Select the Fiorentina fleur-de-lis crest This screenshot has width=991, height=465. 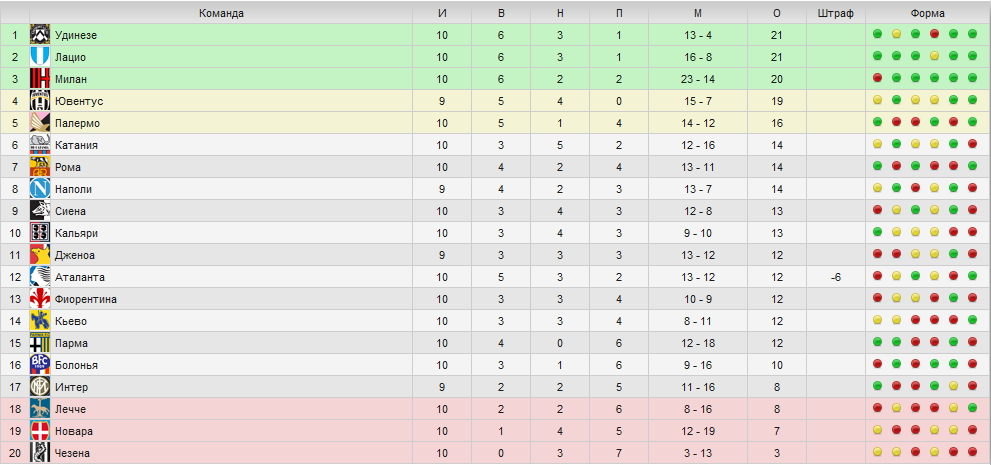[x=40, y=299]
